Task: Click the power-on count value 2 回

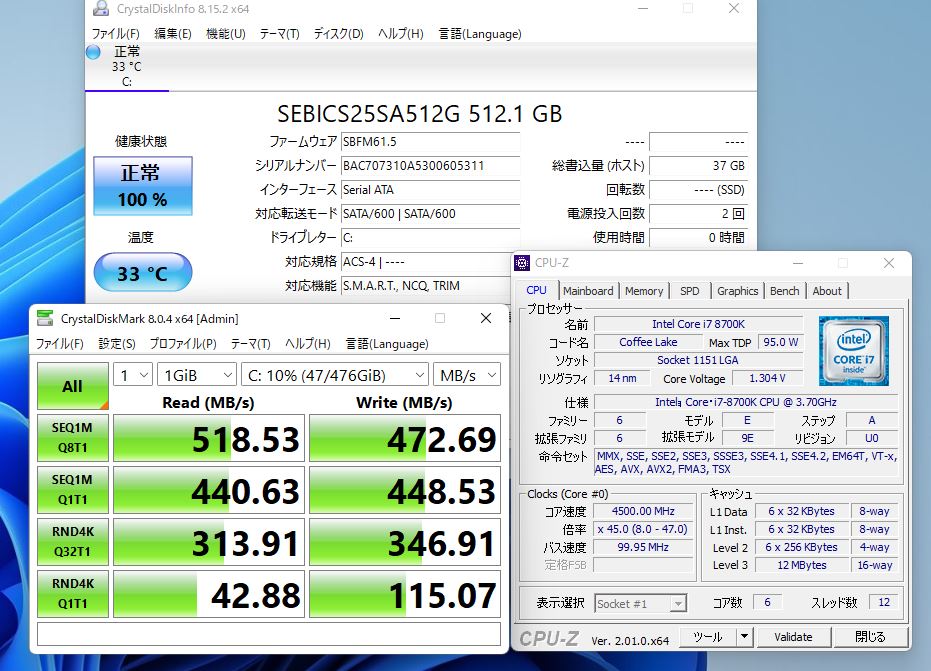Action: pos(698,214)
